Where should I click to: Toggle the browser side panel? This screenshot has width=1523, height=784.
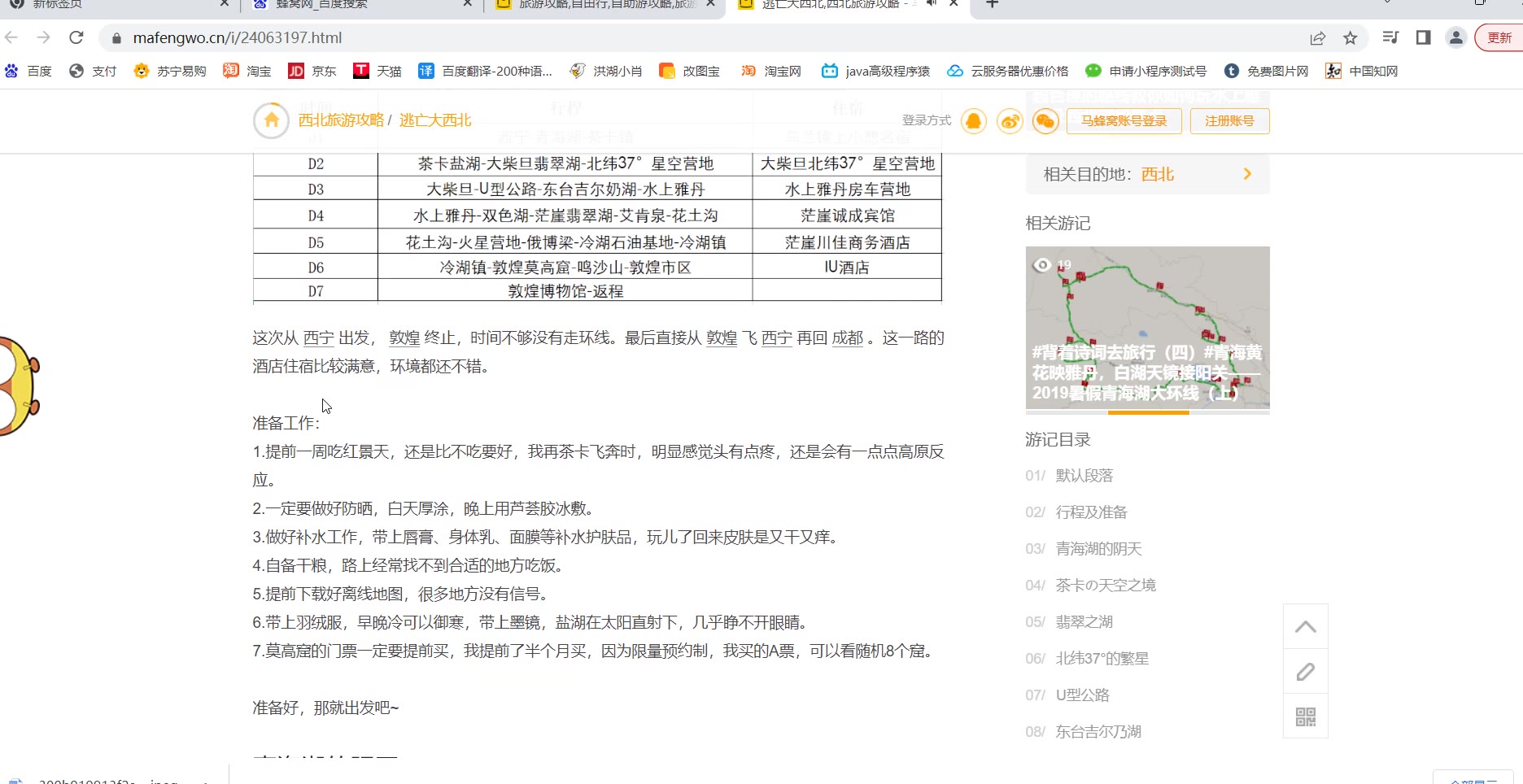pos(1423,37)
